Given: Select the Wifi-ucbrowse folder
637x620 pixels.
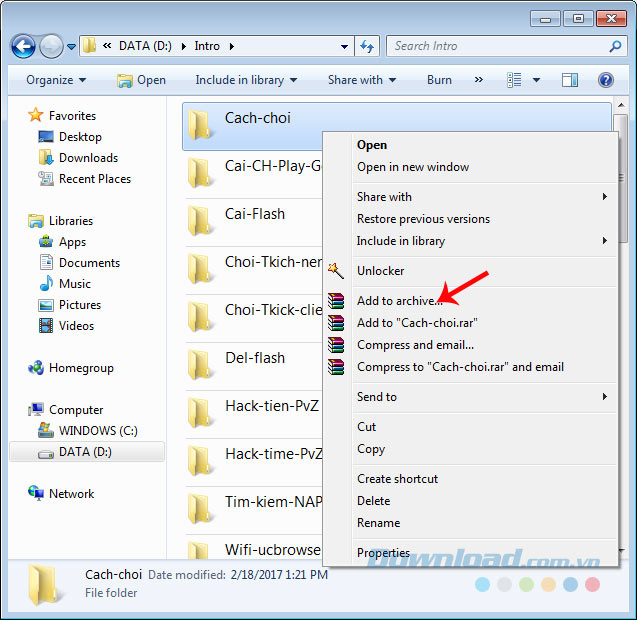Looking at the screenshot, I should click(x=273, y=550).
